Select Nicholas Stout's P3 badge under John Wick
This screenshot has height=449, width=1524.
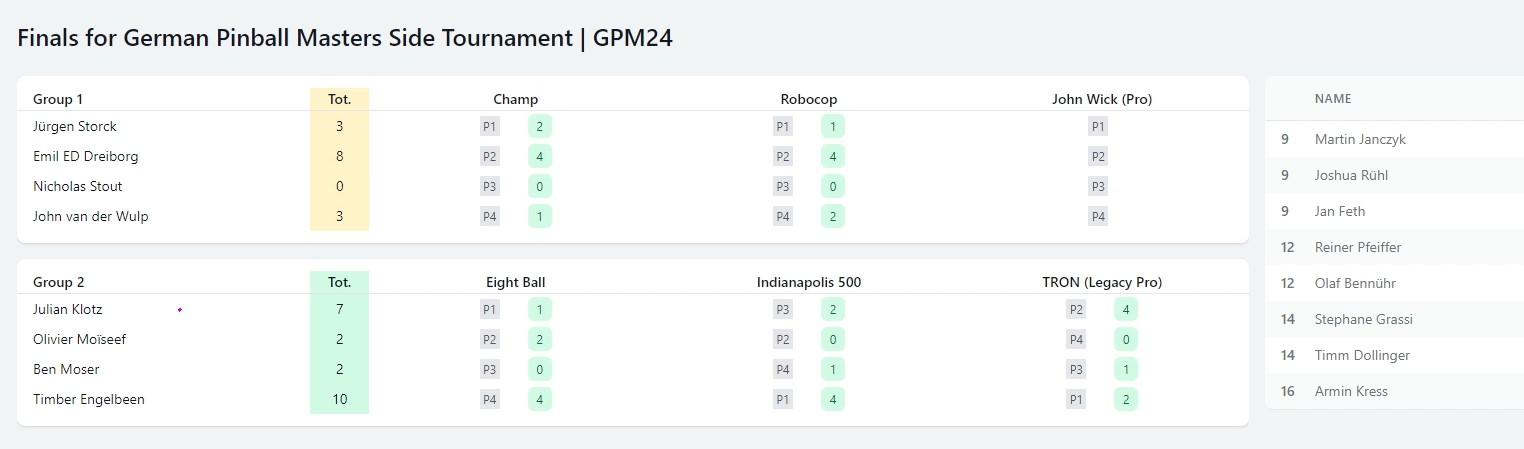point(1098,187)
